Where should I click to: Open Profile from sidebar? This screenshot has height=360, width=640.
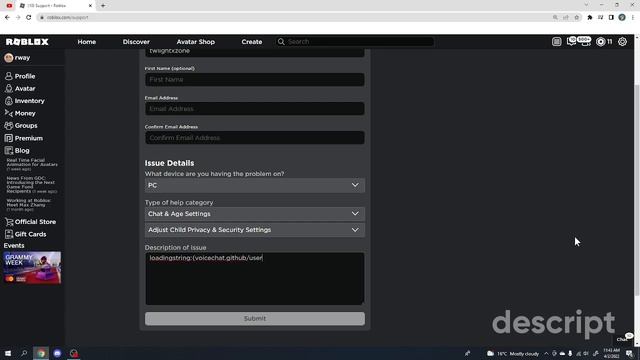coord(20,76)
